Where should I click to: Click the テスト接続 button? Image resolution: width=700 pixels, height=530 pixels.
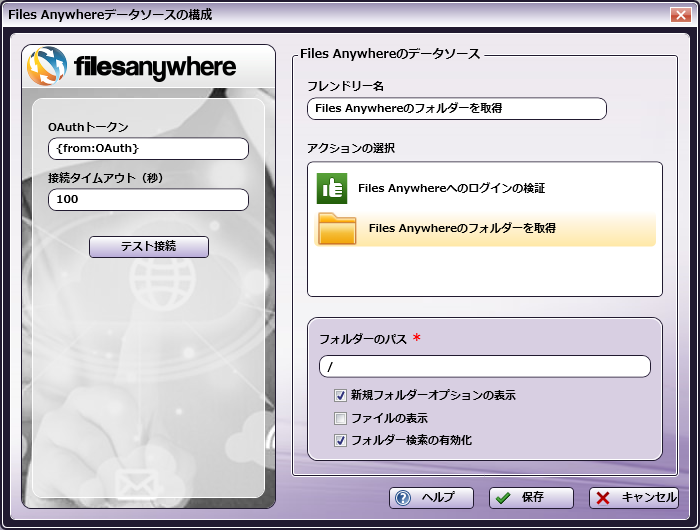tap(149, 246)
